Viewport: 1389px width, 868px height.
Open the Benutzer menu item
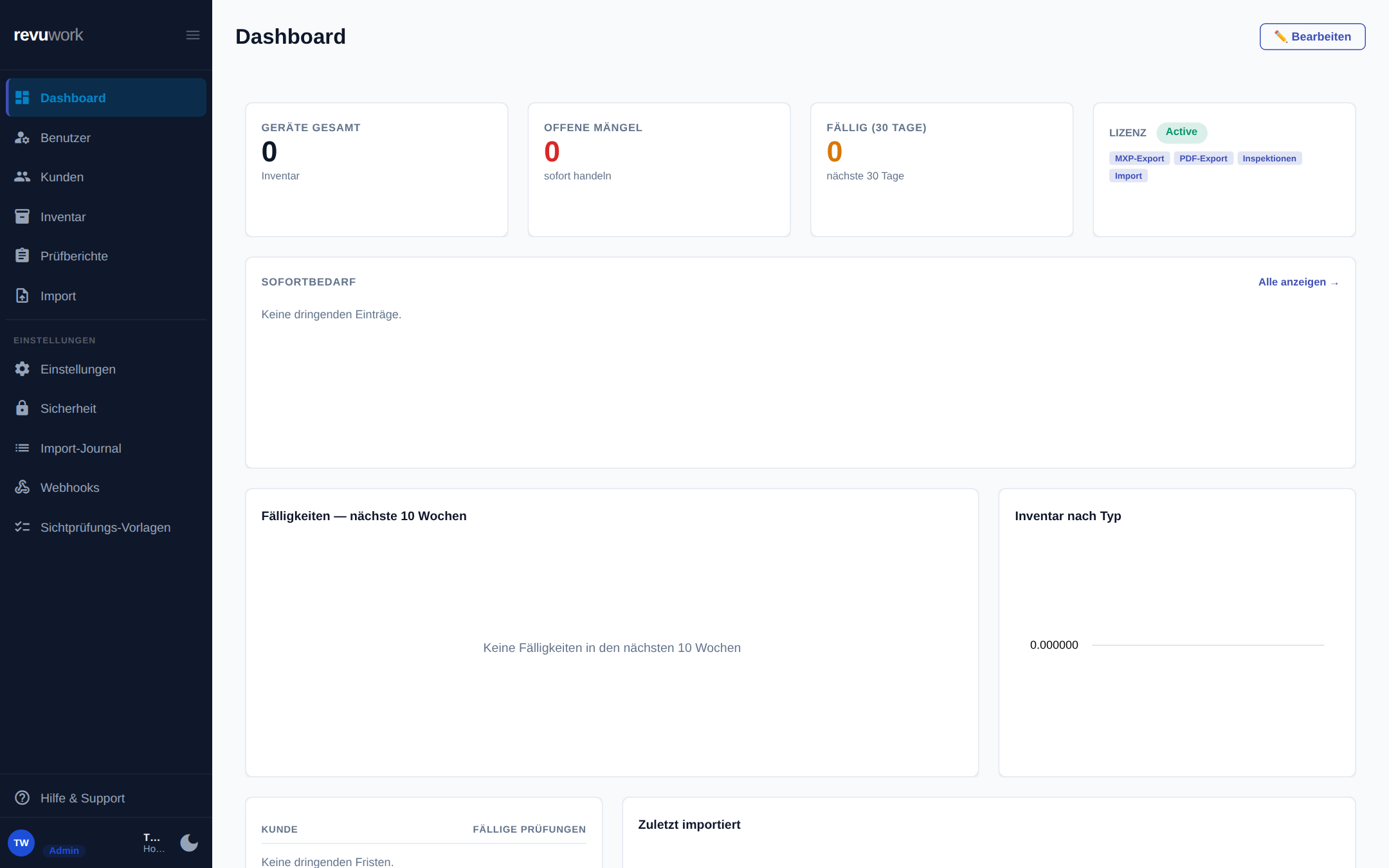(x=106, y=138)
